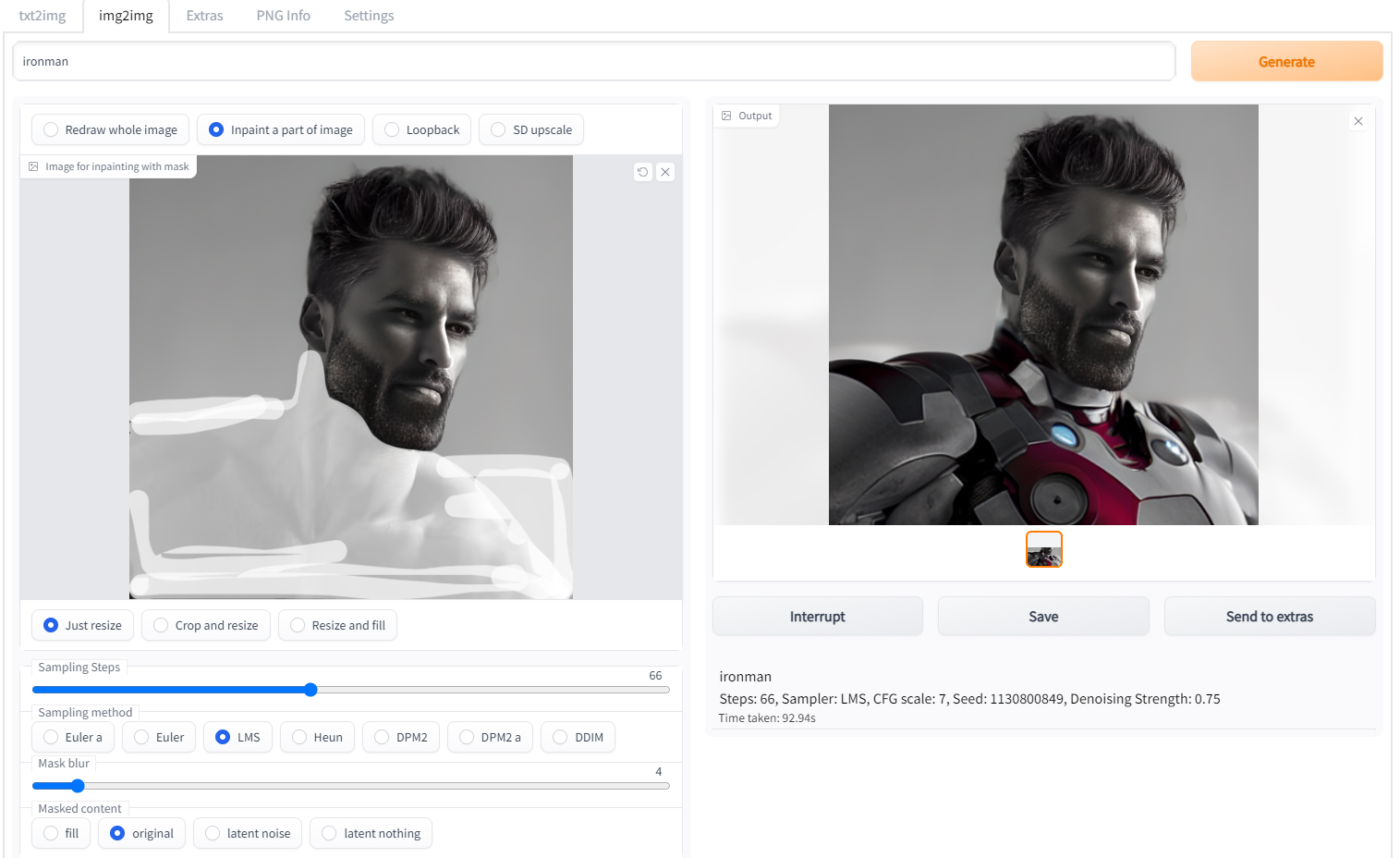Save the generated output image
The width and height of the screenshot is (1400, 858).
click(1043, 616)
